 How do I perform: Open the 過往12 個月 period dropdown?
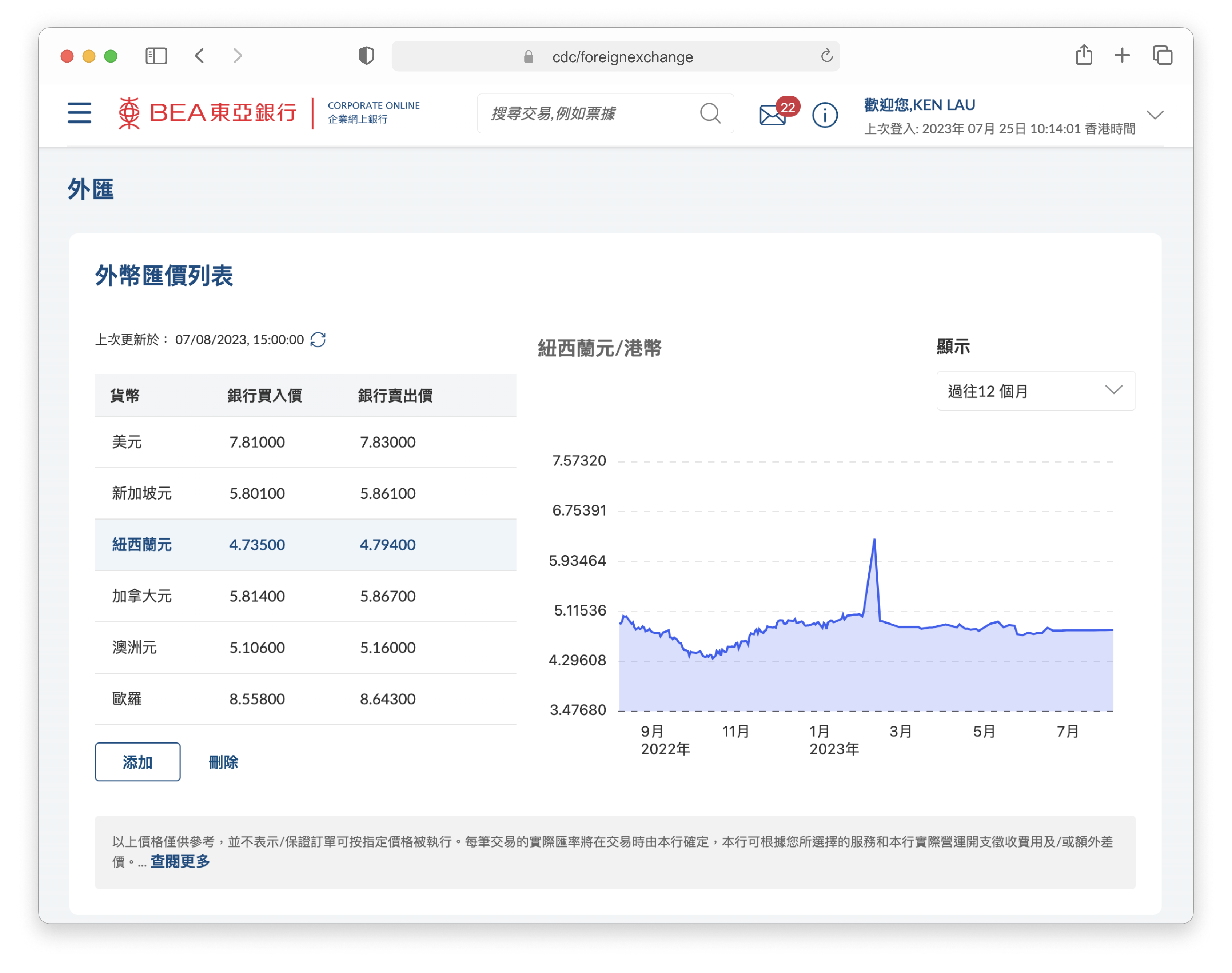[1036, 391]
